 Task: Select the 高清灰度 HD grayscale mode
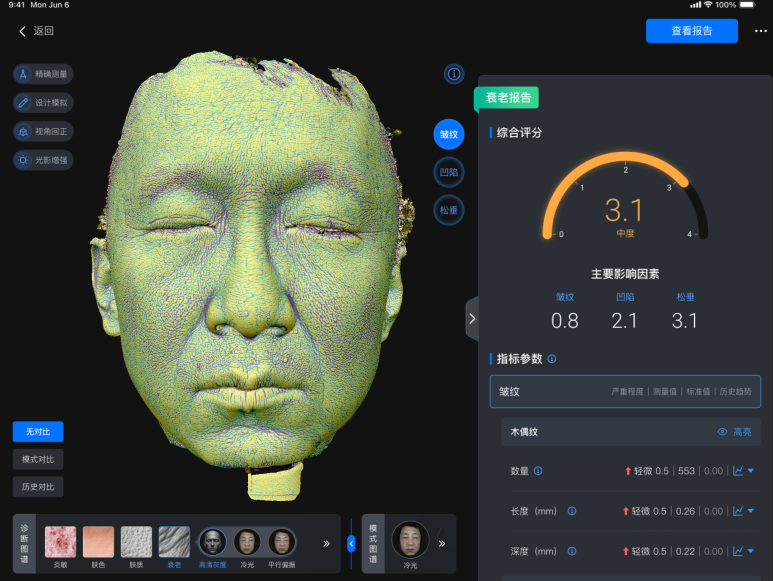coord(212,547)
